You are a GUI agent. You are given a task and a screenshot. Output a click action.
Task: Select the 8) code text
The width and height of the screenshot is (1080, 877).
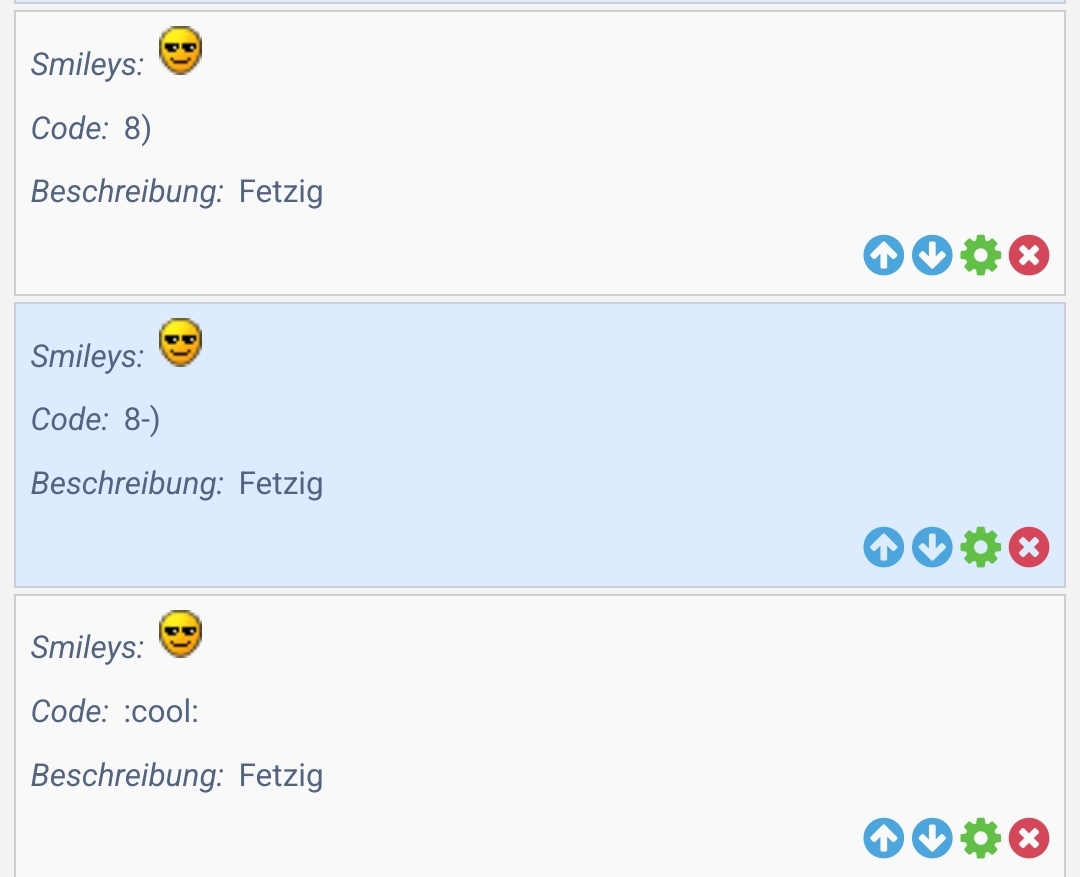click(x=138, y=129)
